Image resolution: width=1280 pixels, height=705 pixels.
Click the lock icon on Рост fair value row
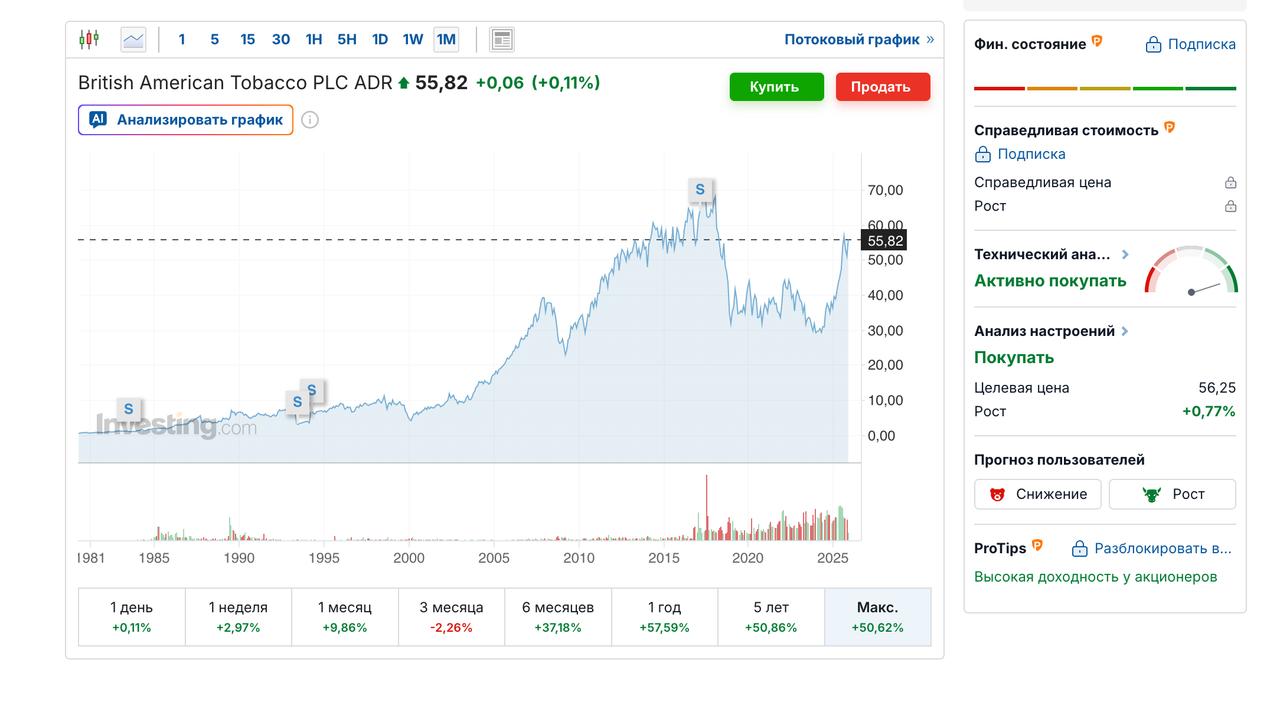1231,207
